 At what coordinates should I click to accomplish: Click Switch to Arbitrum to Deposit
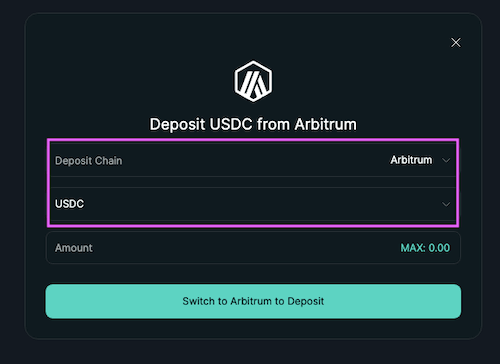pos(253,301)
